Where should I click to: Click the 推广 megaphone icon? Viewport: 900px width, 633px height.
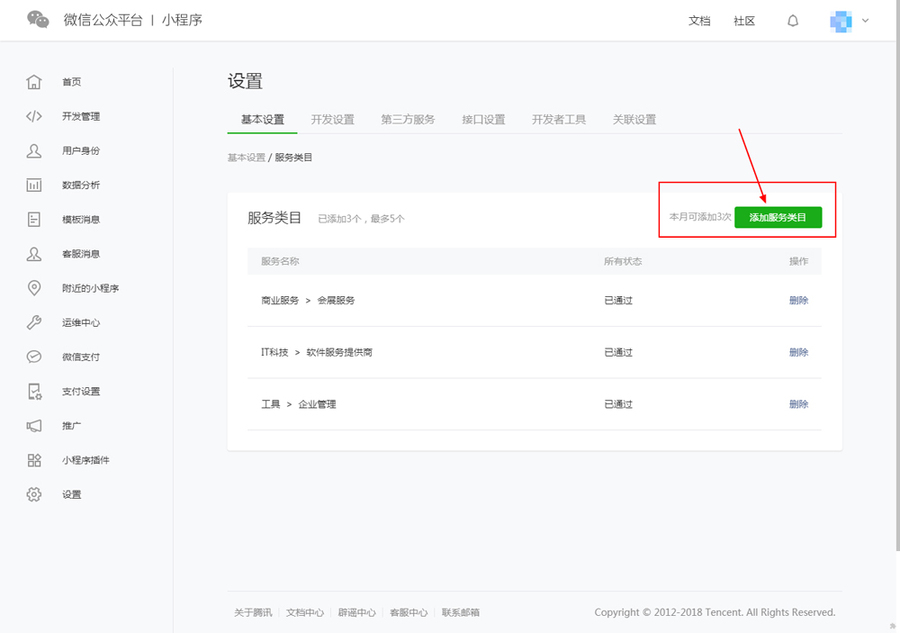[x=34, y=426]
